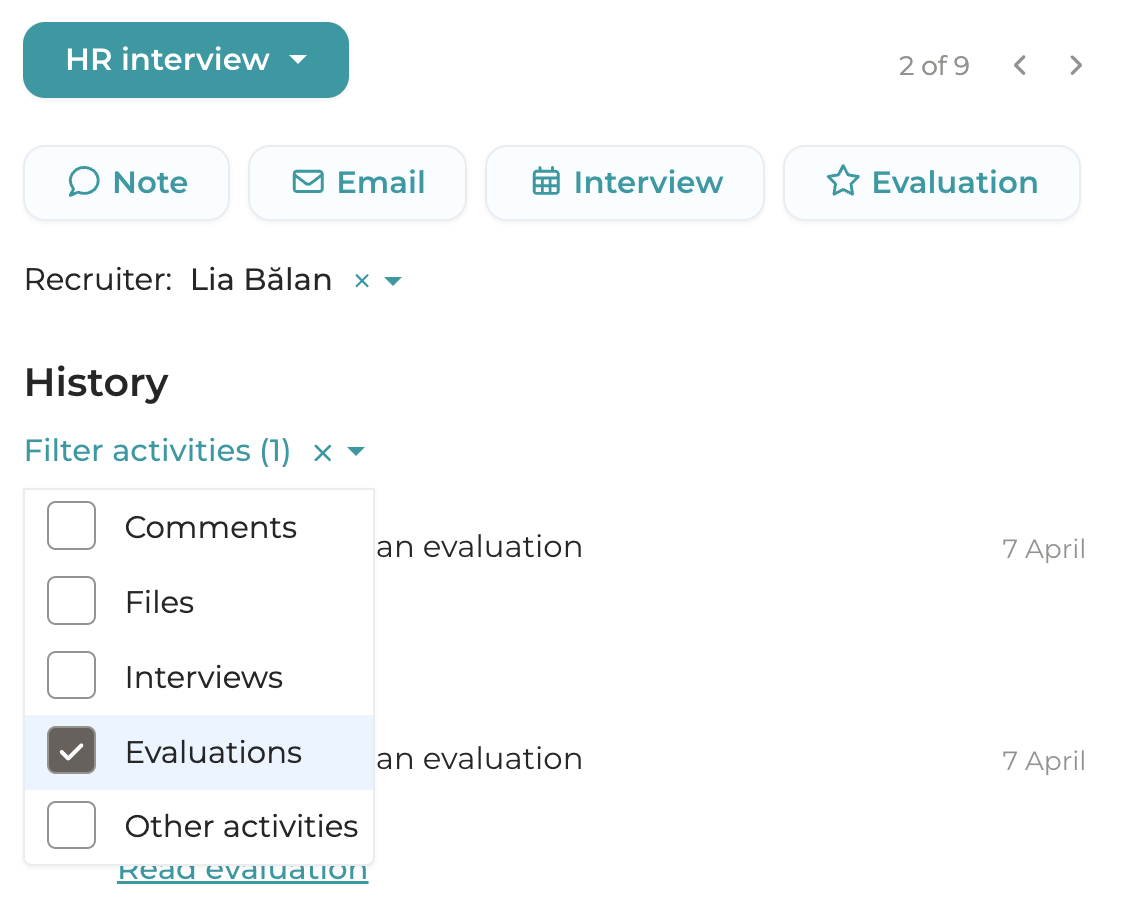The height and width of the screenshot is (916, 1144).
Task: Open the Read evaluation link
Action: tap(242, 868)
